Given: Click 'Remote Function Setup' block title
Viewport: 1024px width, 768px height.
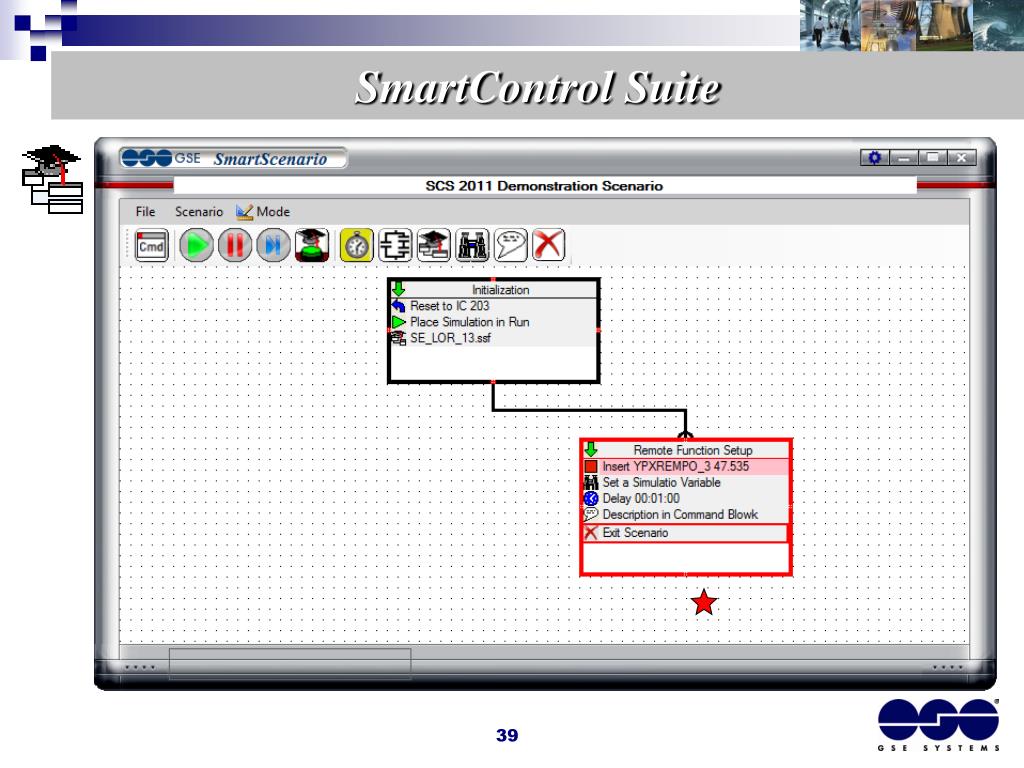Looking at the screenshot, I should pyautogui.click(x=692, y=450).
